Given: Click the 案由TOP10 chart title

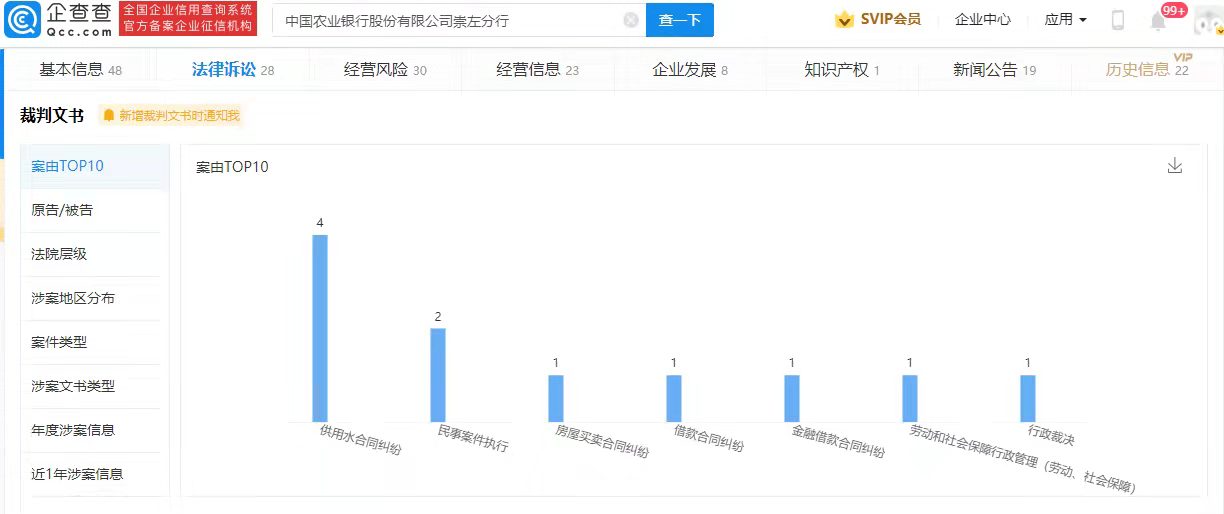Looking at the screenshot, I should click(x=232, y=167).
